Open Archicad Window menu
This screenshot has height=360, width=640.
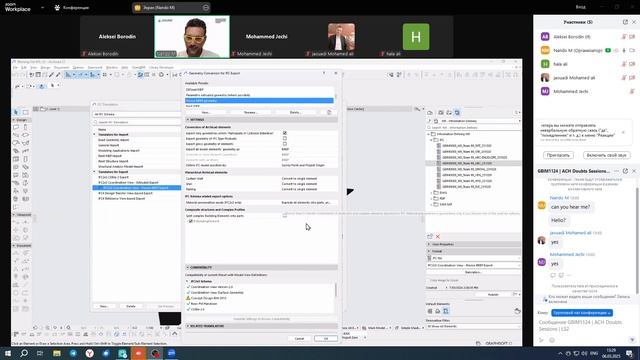click(x=112, y=67)
